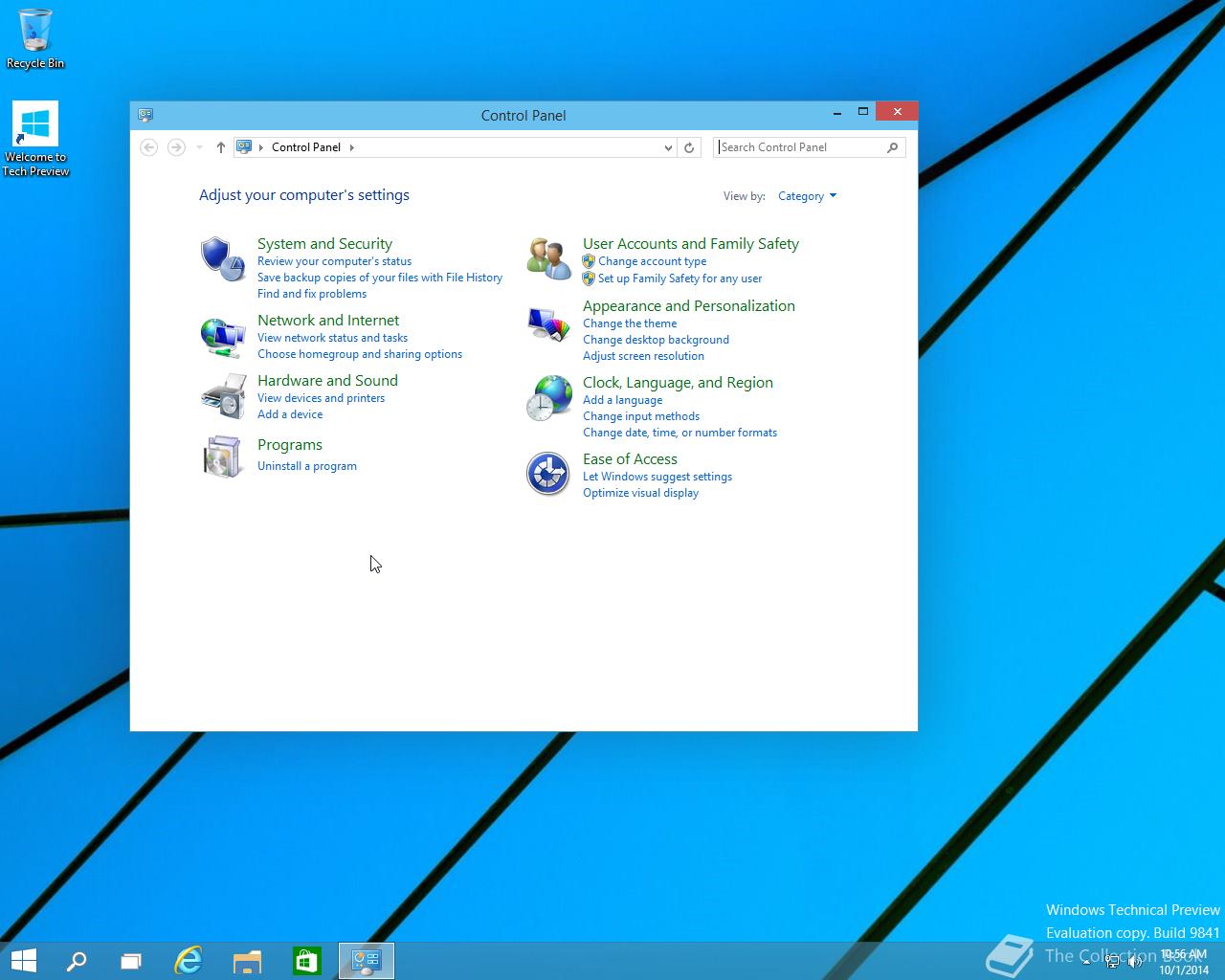Click Change desktop background
This screenshot has width=1225, height=980.
point(656,340)
